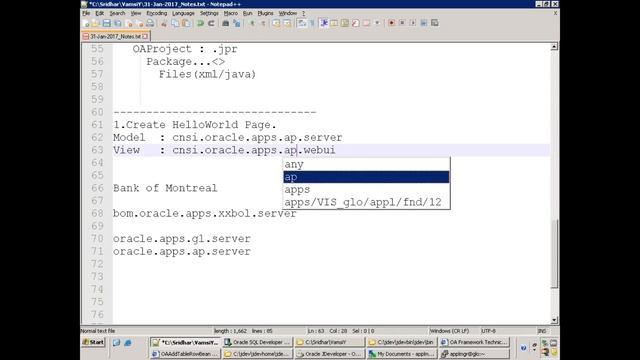Click the vertical scrollbar thumb
The image size is (640, 360).
coord(554,253)
